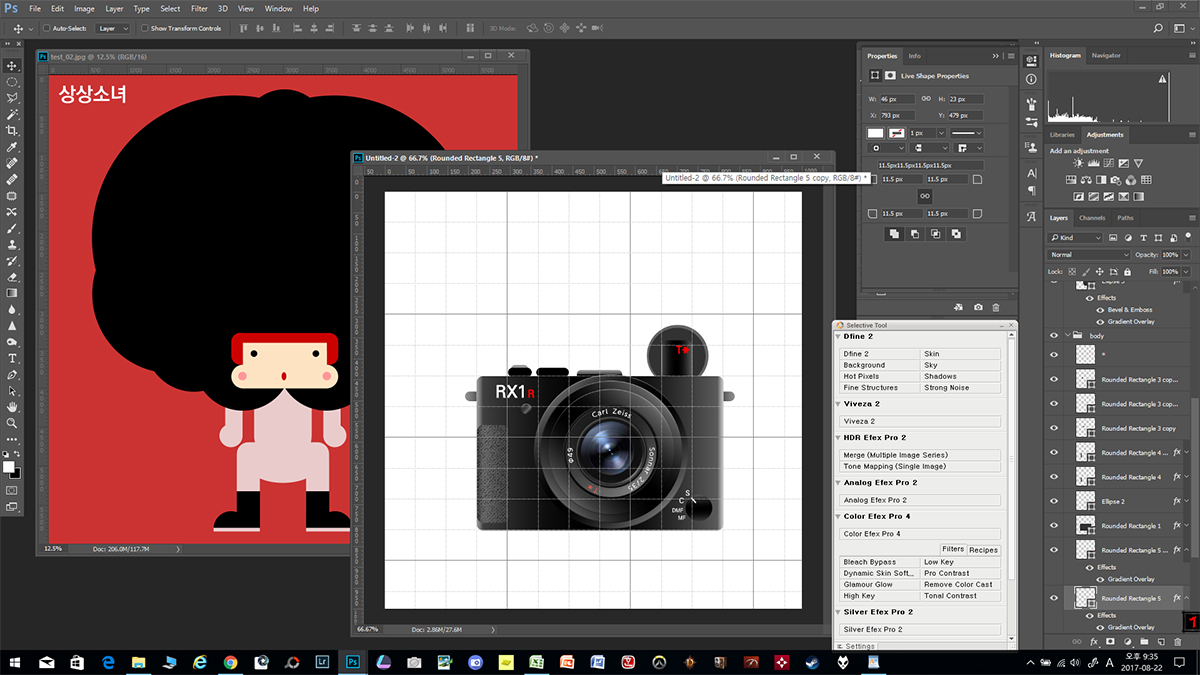
Task: Click the shape fill color swatch
Action: click(x=875, y=133)
